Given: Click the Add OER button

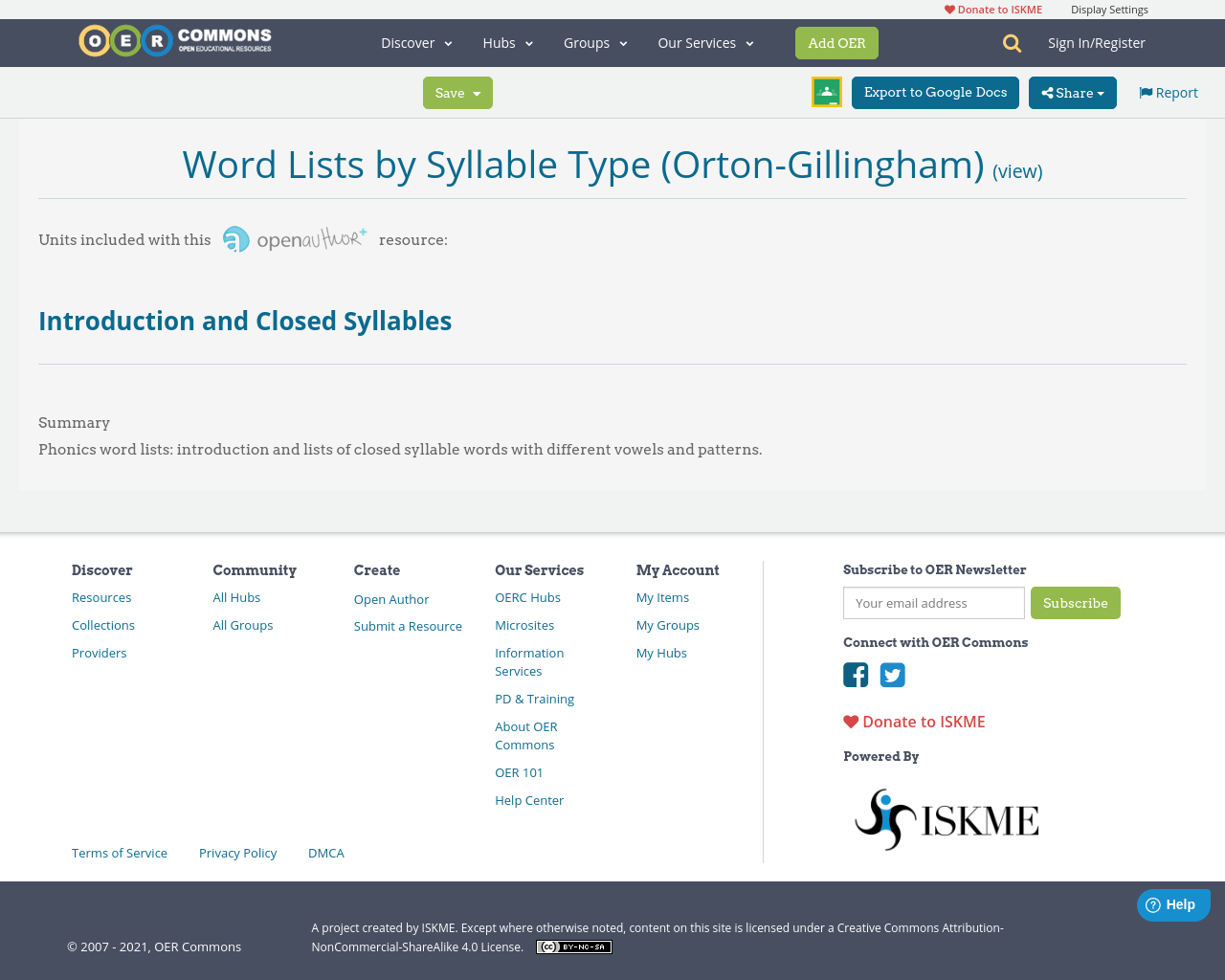Looking at the screenshot, I should (836, 43).
